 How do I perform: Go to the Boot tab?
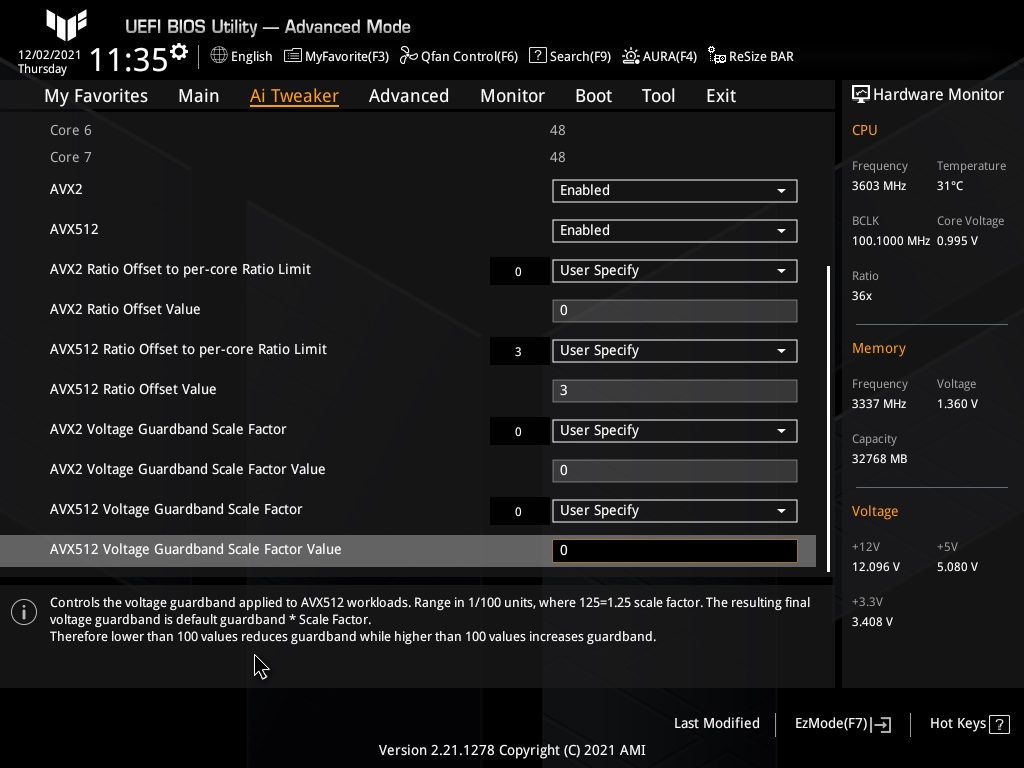tap(594, 96)
